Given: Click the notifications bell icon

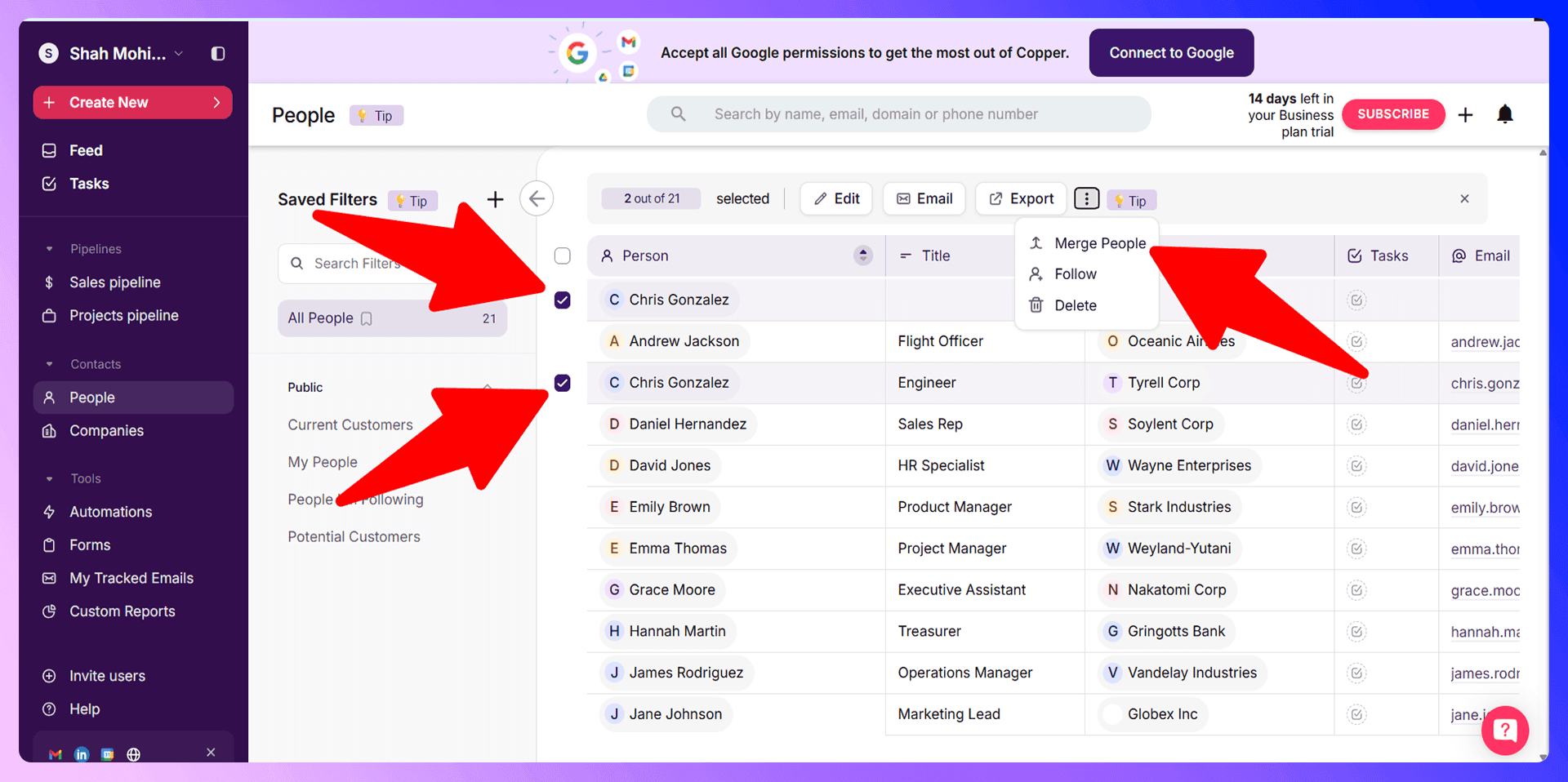Looking at the screenshot, I should click(1504, 114).
